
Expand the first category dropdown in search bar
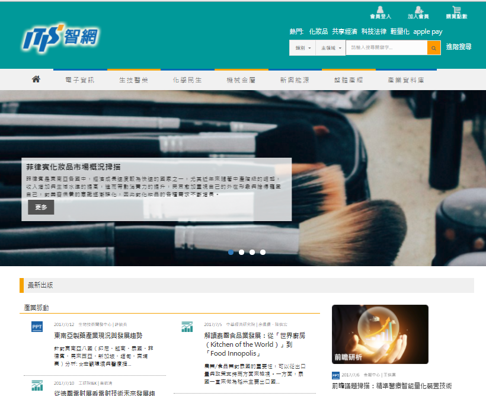pos(303,48)
